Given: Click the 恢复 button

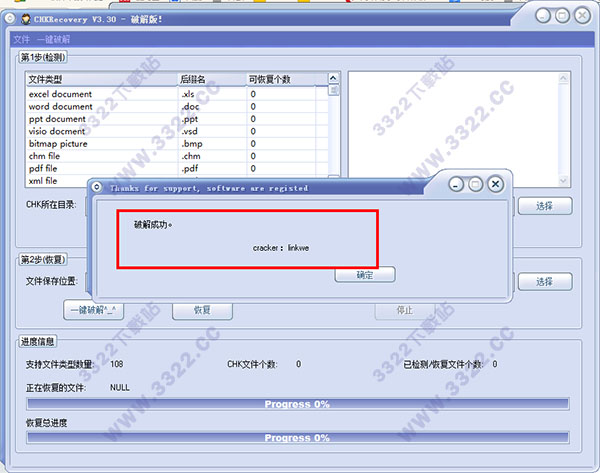Looking at the screenshot, I should [202, 310].
